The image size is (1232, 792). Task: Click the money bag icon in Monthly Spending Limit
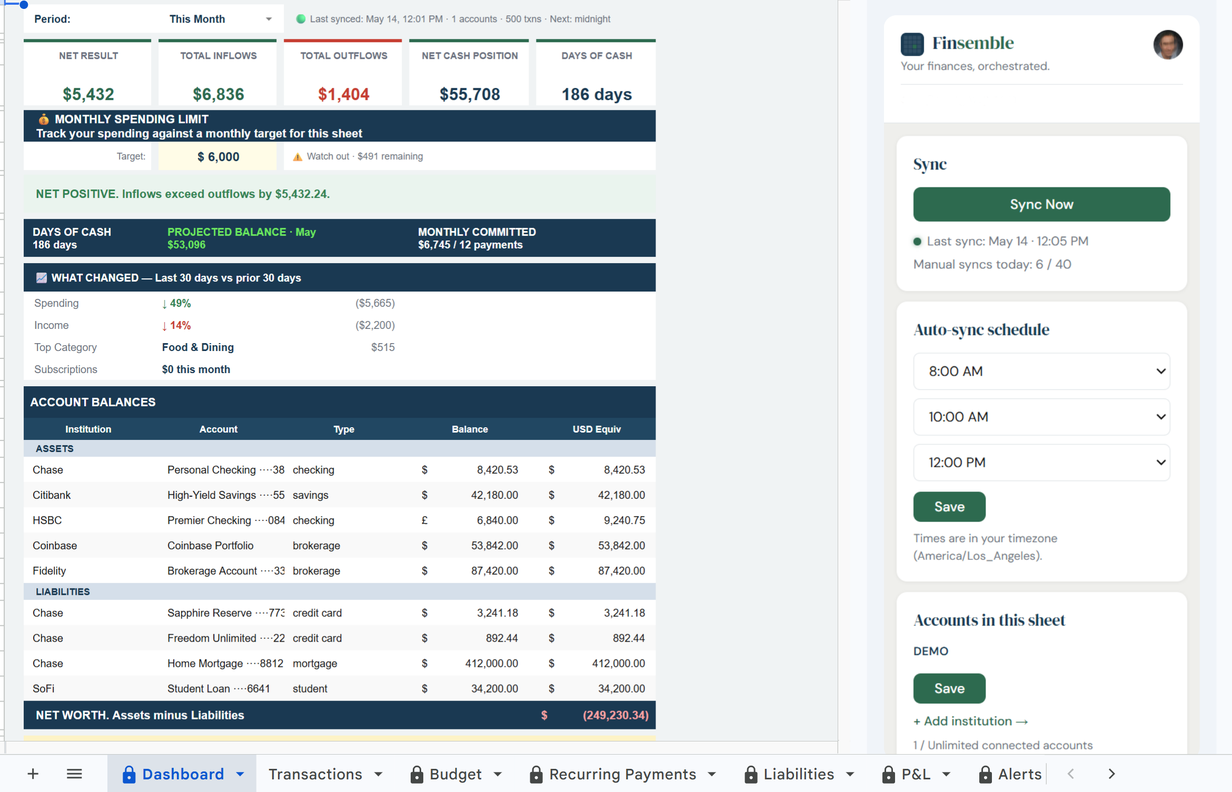(x=43, y=119)
